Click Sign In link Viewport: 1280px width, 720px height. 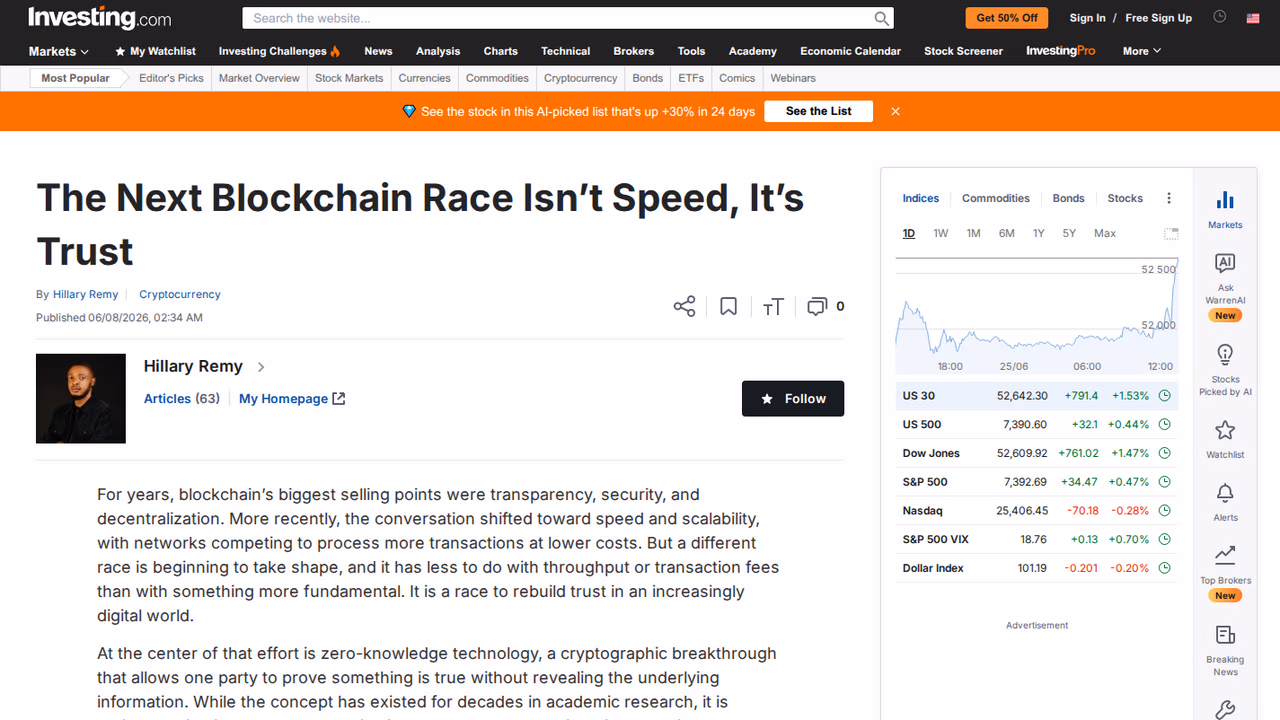tap(1087, 18)
